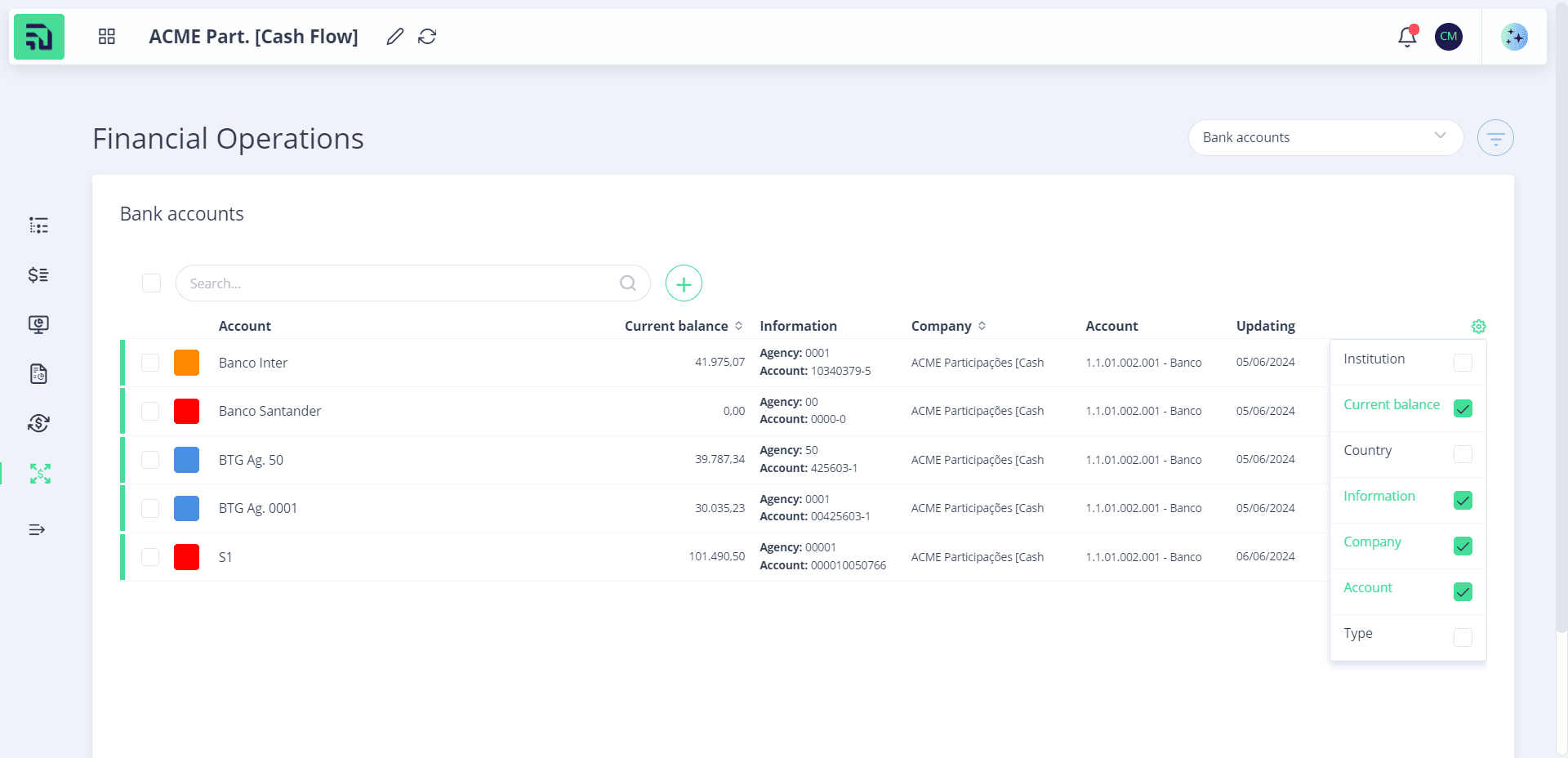Viewport: 1568px width, 758px height.
Task: Refresh using the sync arrows icon
Action: coord(427,37)
